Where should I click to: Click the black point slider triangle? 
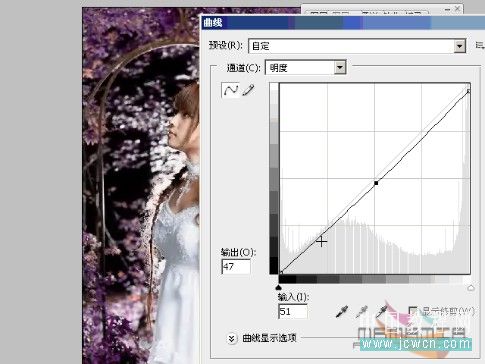coord(279,287)
